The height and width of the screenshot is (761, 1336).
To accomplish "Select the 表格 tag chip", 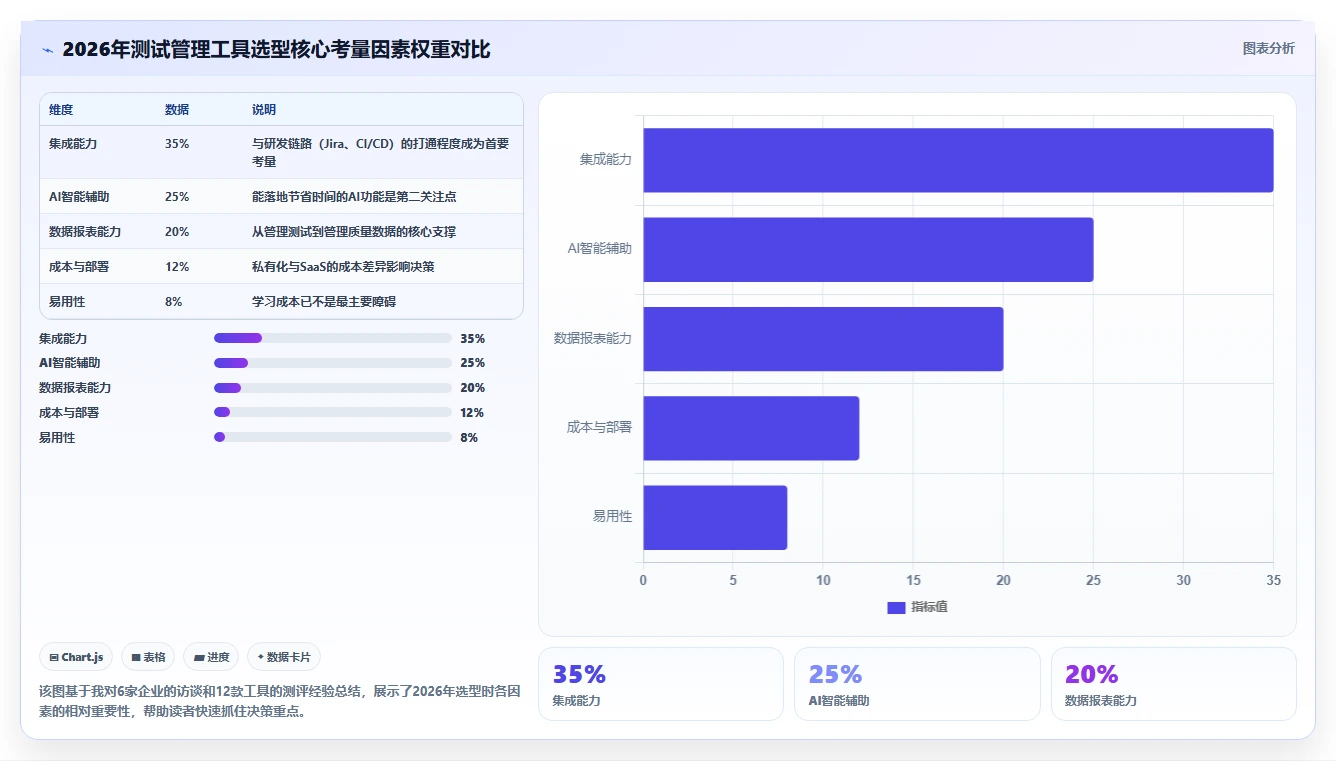I will coord(148,657).
